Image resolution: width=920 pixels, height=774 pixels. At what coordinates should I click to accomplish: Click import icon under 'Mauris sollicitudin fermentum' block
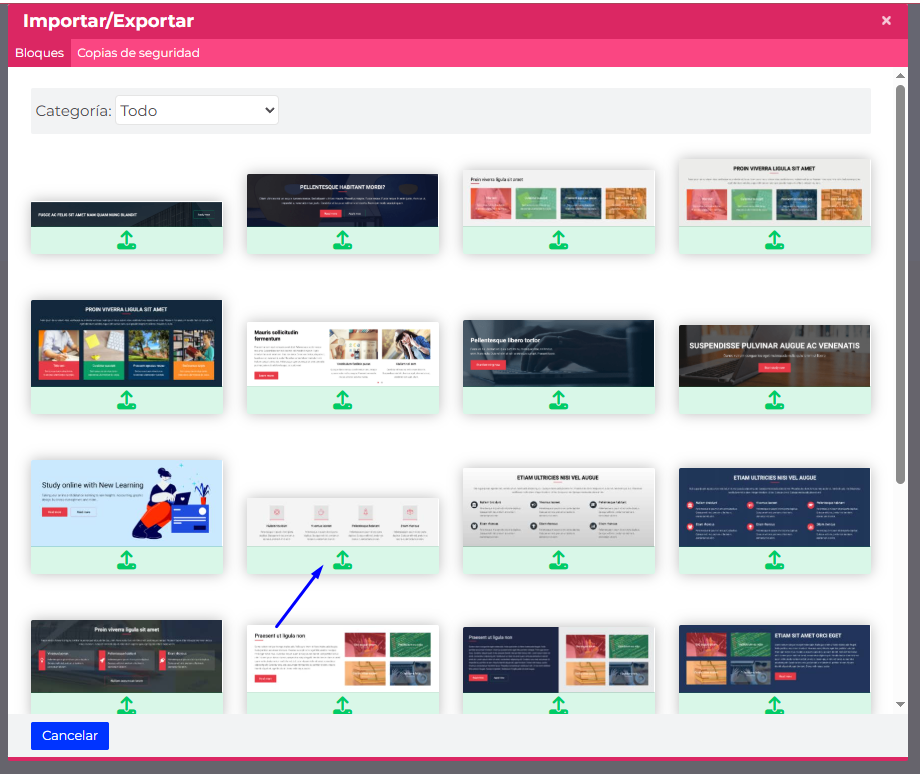point(342,400)
